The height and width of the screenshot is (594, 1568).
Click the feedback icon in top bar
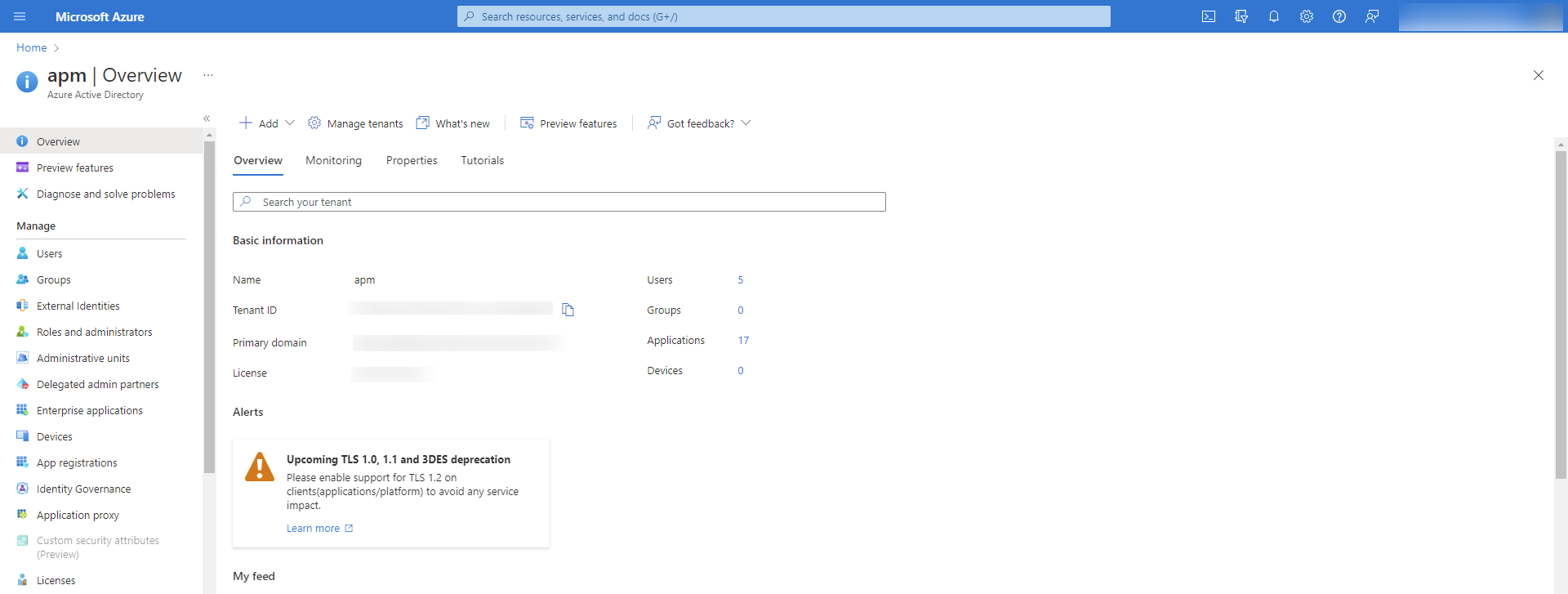[1372, 16]
